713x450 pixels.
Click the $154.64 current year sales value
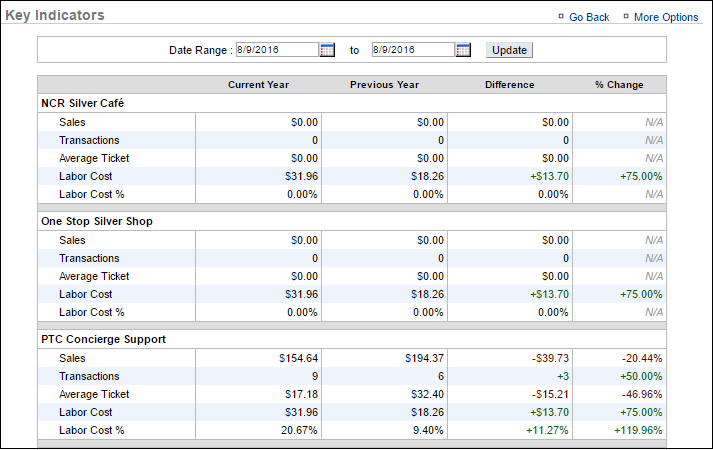pyautogui.click(x=298, y=358)
